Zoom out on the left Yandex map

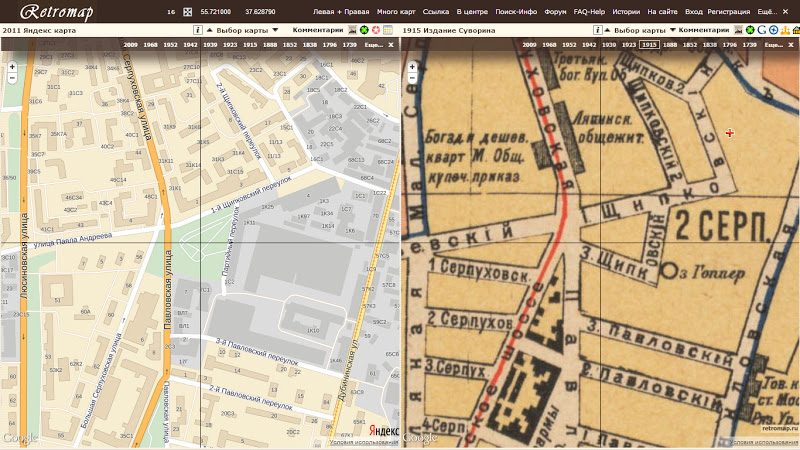(x=12, y=78)
